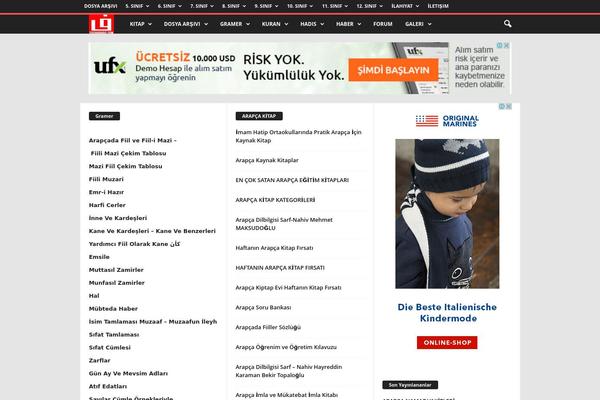Open İnne Ve Kardeşleri link

click(118, 218)
